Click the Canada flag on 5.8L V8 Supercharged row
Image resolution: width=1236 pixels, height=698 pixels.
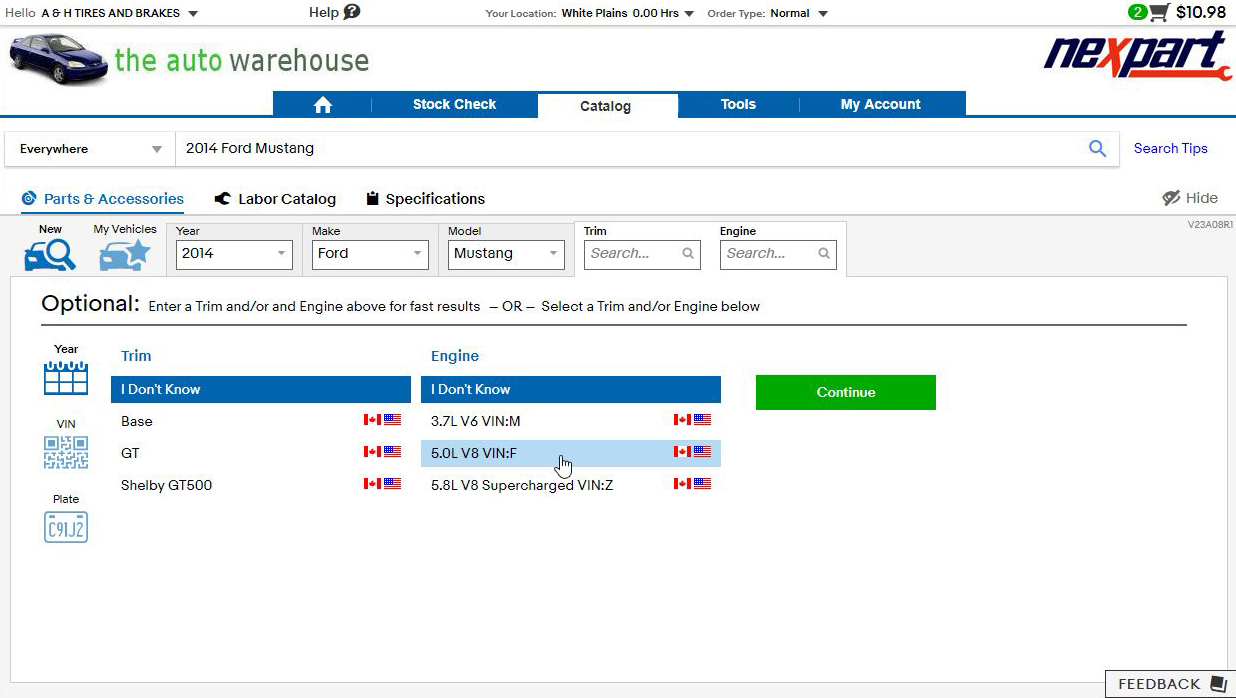coord(683,484)
